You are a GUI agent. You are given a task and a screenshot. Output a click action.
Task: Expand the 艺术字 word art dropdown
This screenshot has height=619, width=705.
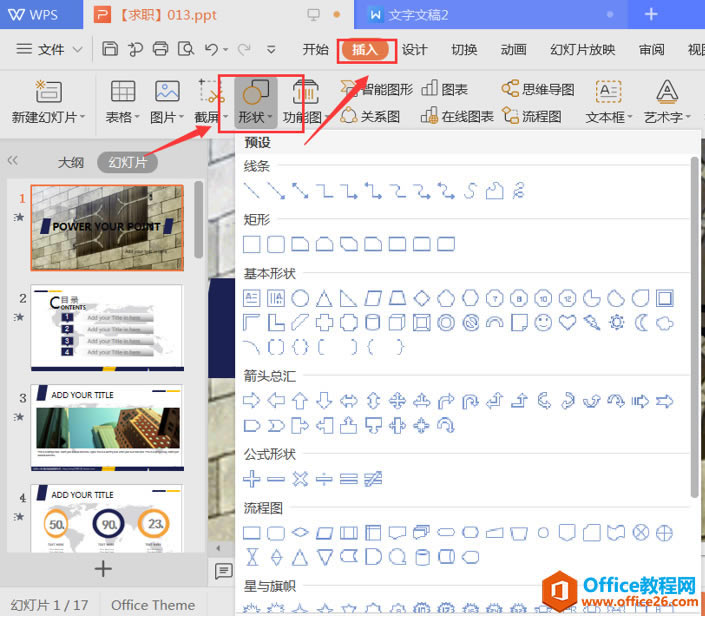pyautogui.click(x=668, y=116)
